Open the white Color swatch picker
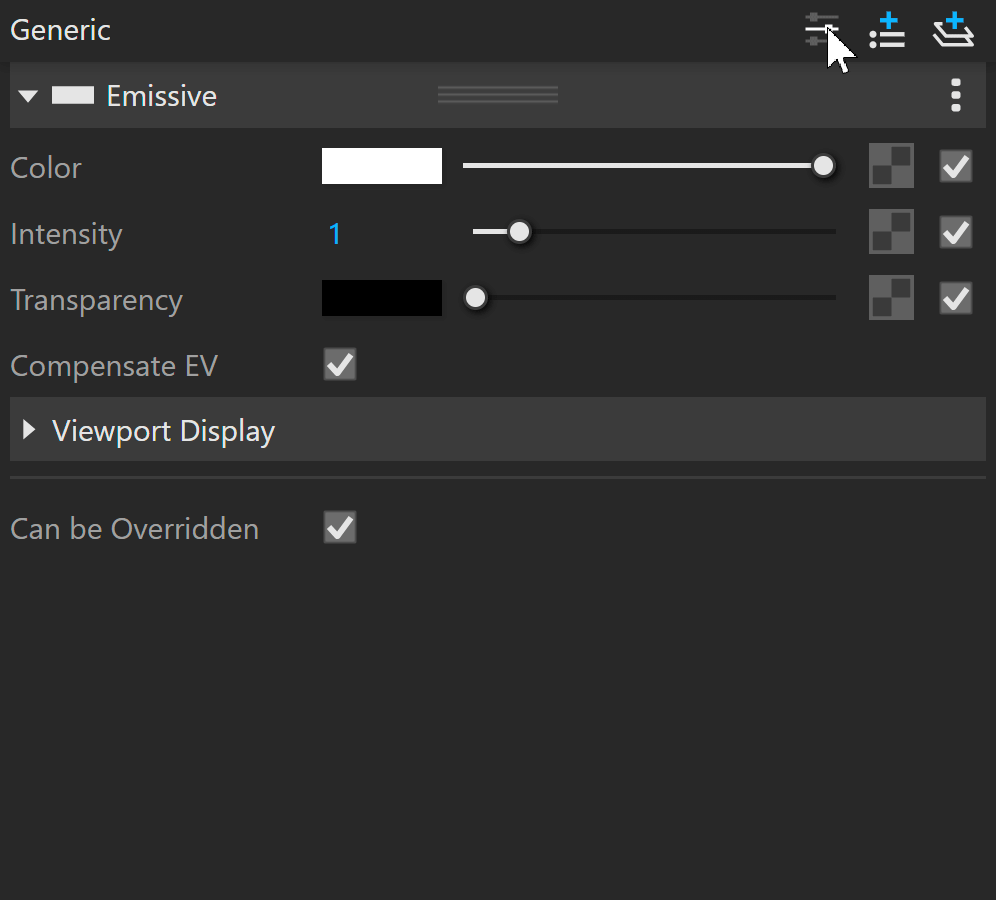Viewport: 996px width, 900px height. [382, 166]
